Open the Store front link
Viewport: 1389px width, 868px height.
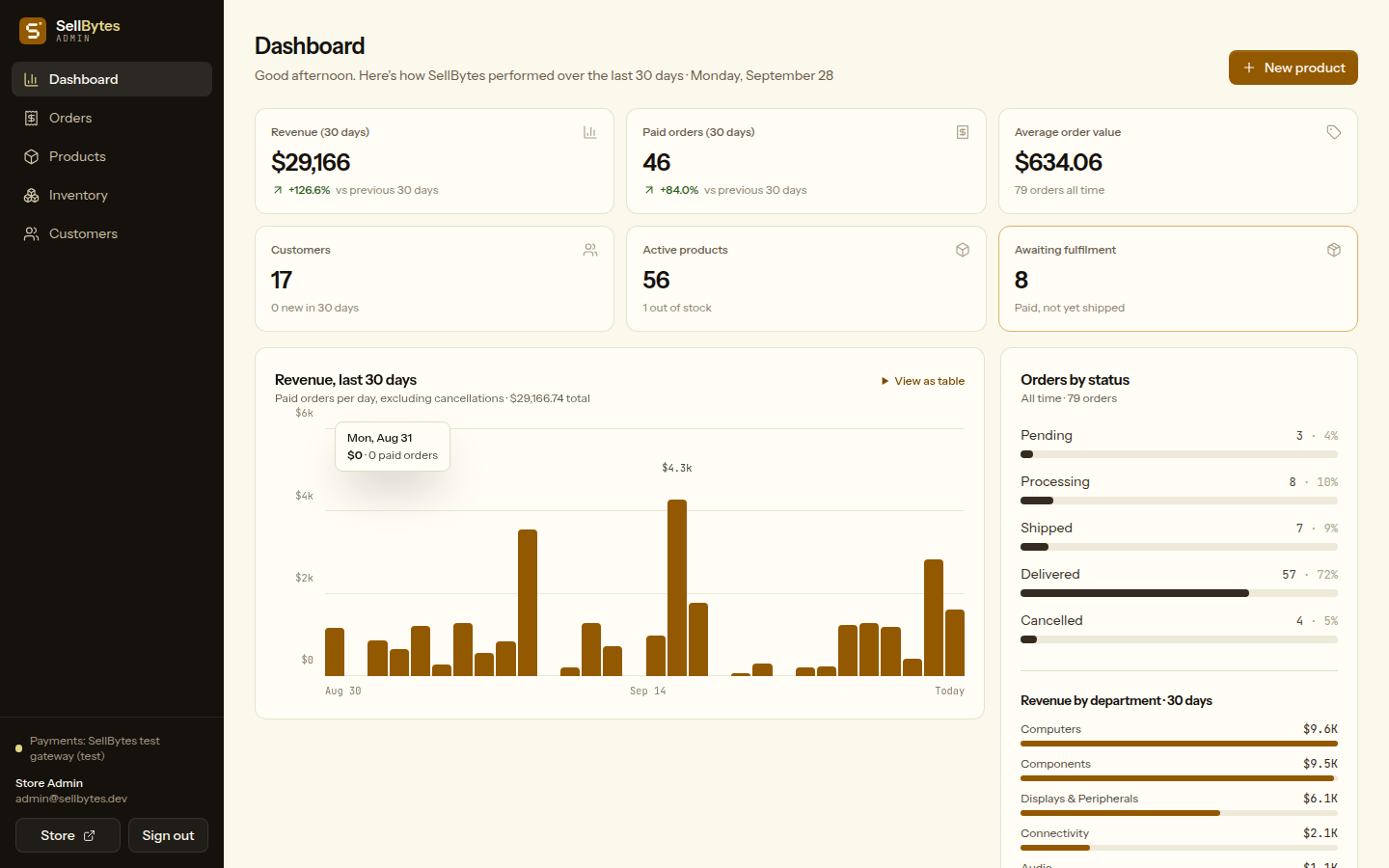[68, 835]
